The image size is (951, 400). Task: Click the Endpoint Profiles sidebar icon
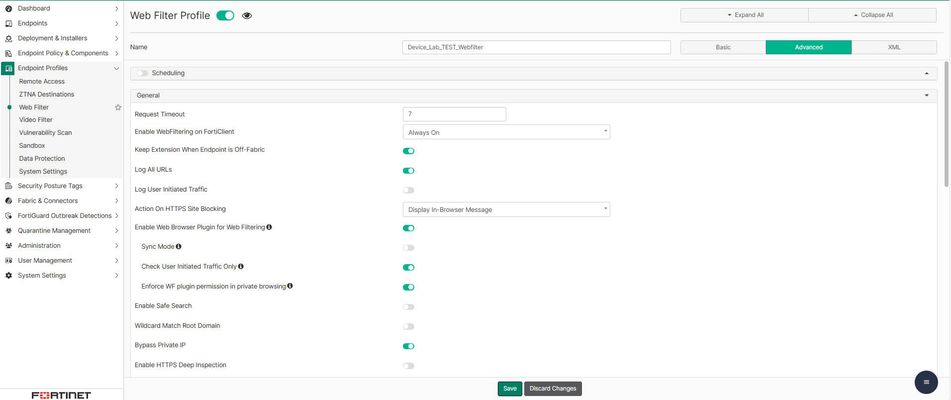8,68
